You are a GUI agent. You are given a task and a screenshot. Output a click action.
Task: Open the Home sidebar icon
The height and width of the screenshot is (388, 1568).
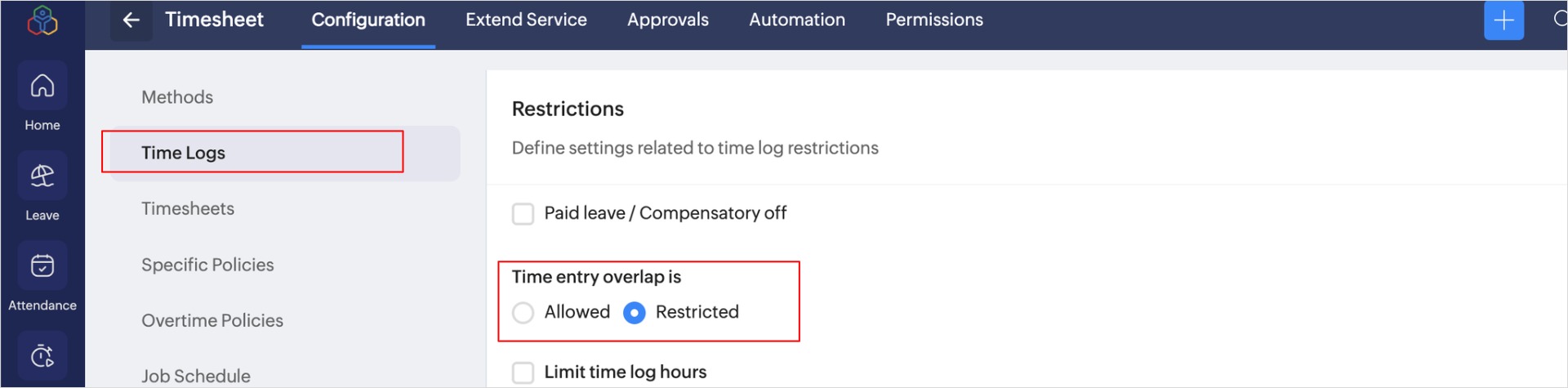point(42,87)
